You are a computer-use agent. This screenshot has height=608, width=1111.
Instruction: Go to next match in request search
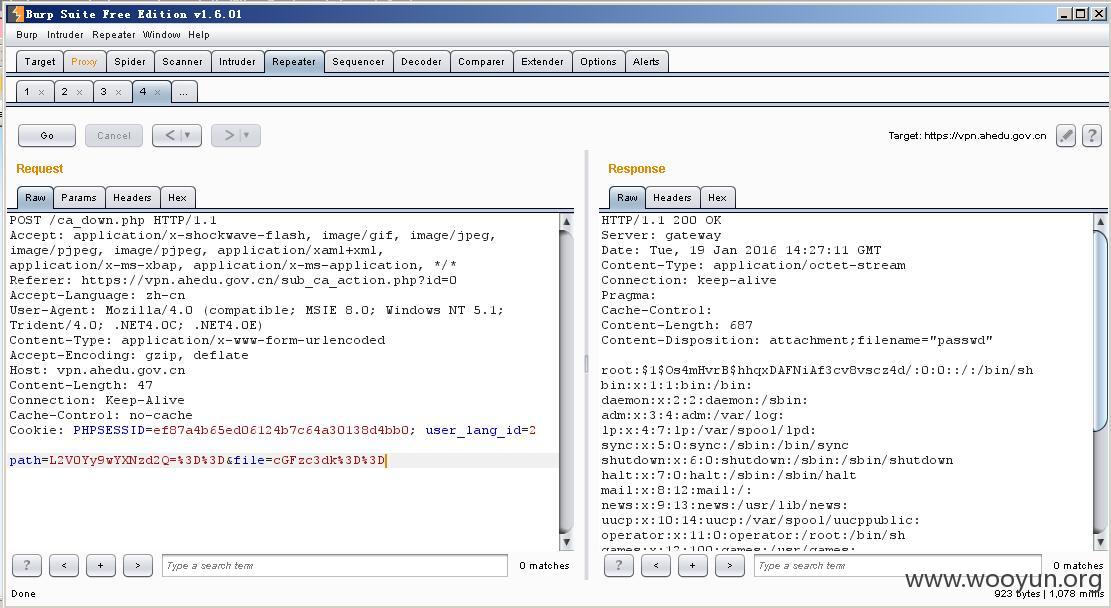pos(137,565)
